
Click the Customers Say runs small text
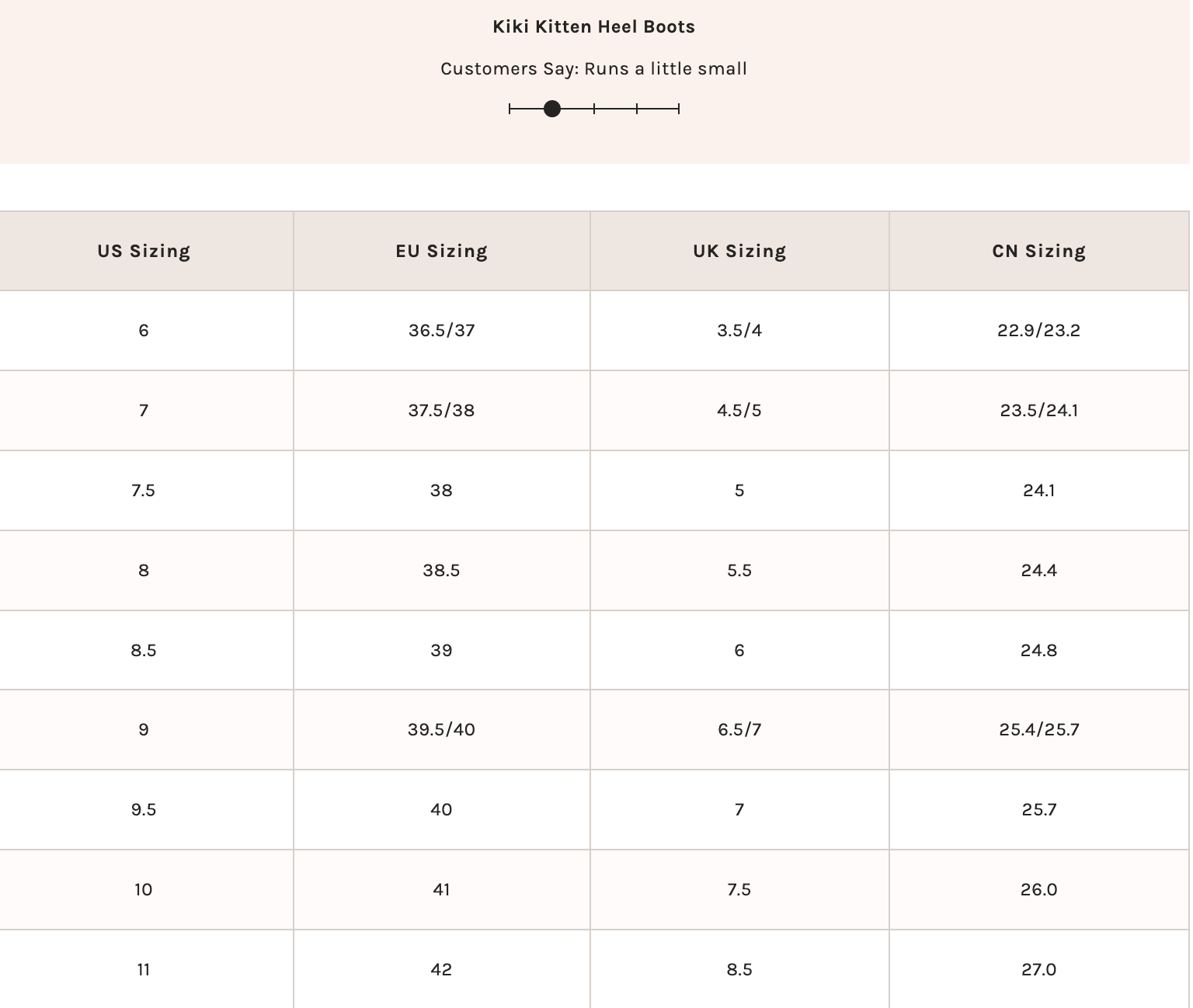(594, 69)
